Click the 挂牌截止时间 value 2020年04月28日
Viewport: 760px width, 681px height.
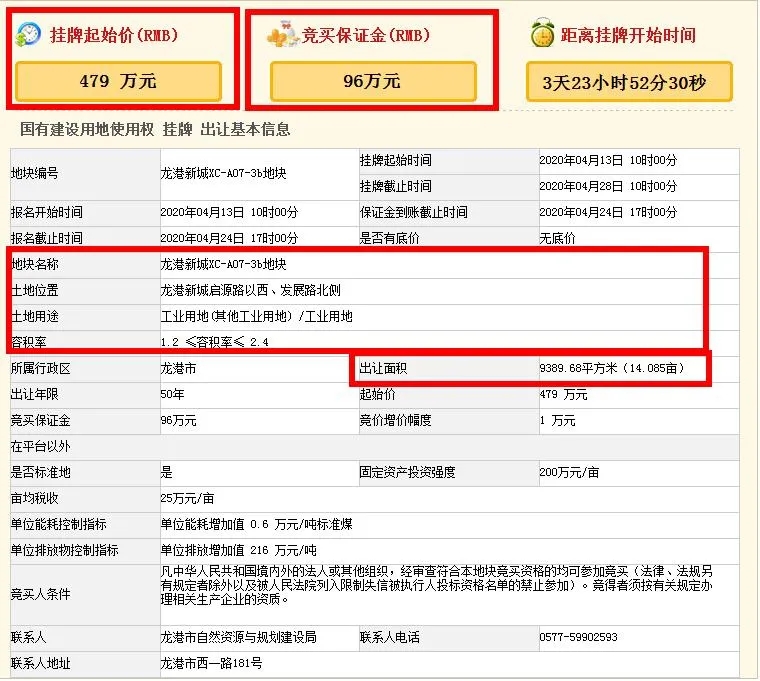click(x=608, y=187)
